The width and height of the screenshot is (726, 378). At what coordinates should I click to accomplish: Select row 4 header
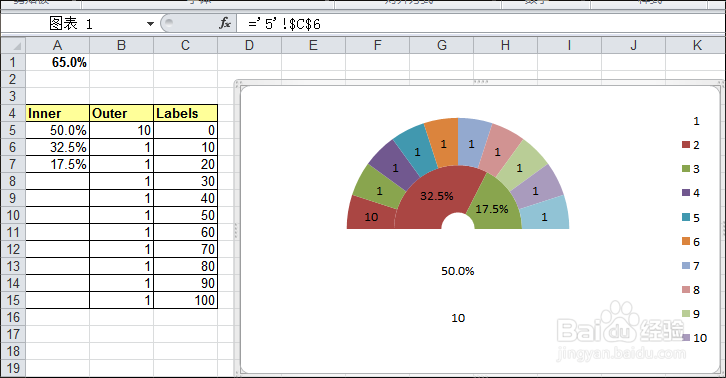coord(13,113)
